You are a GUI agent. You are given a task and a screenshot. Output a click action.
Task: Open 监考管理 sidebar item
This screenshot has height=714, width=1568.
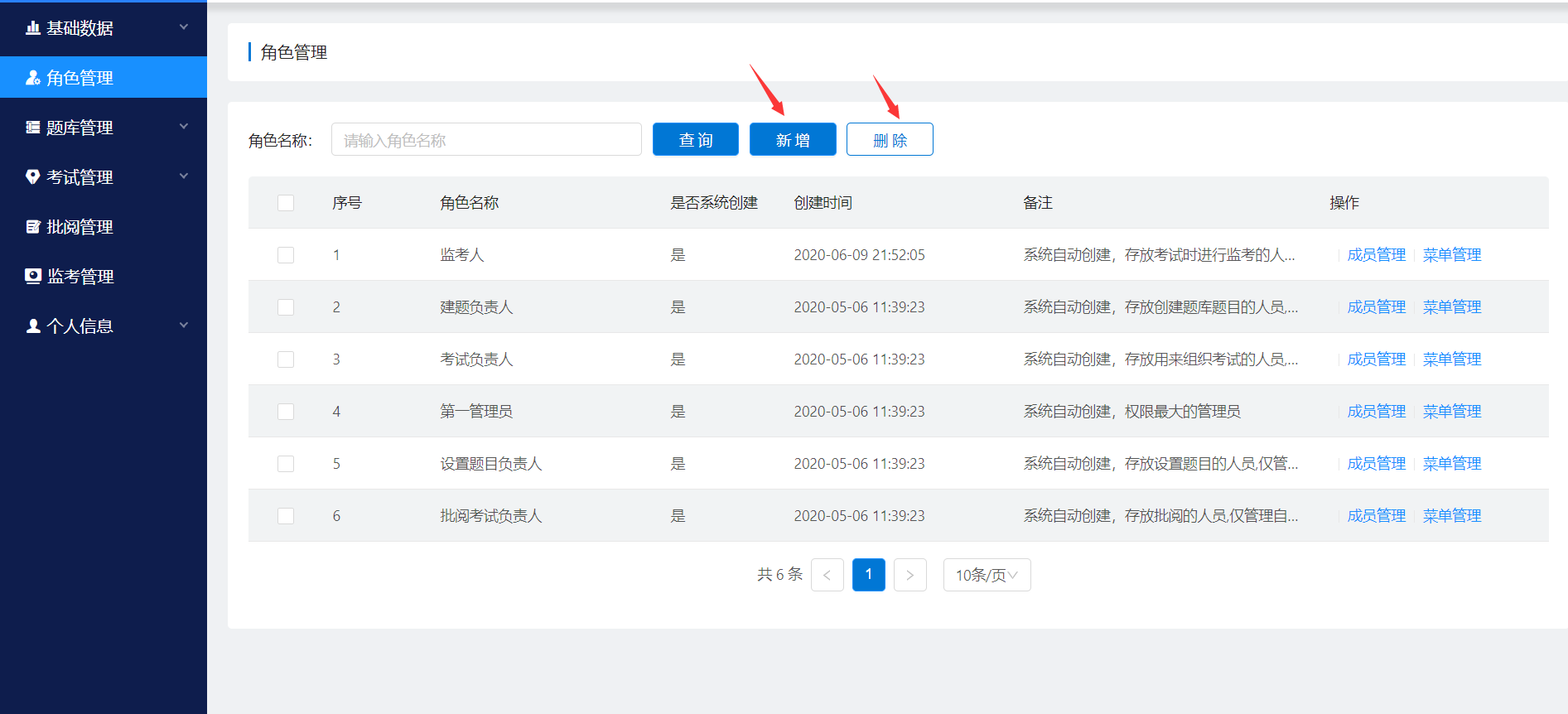(104, 277)
